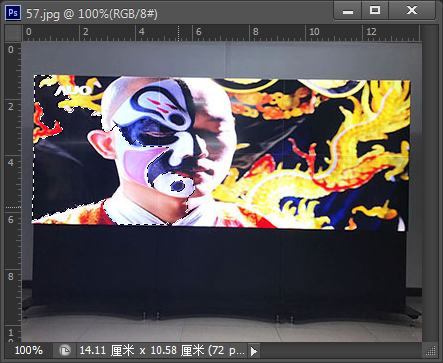Close the 57.jpg document window
Viewport: 443px width, 363px height.
click(412, 11)
